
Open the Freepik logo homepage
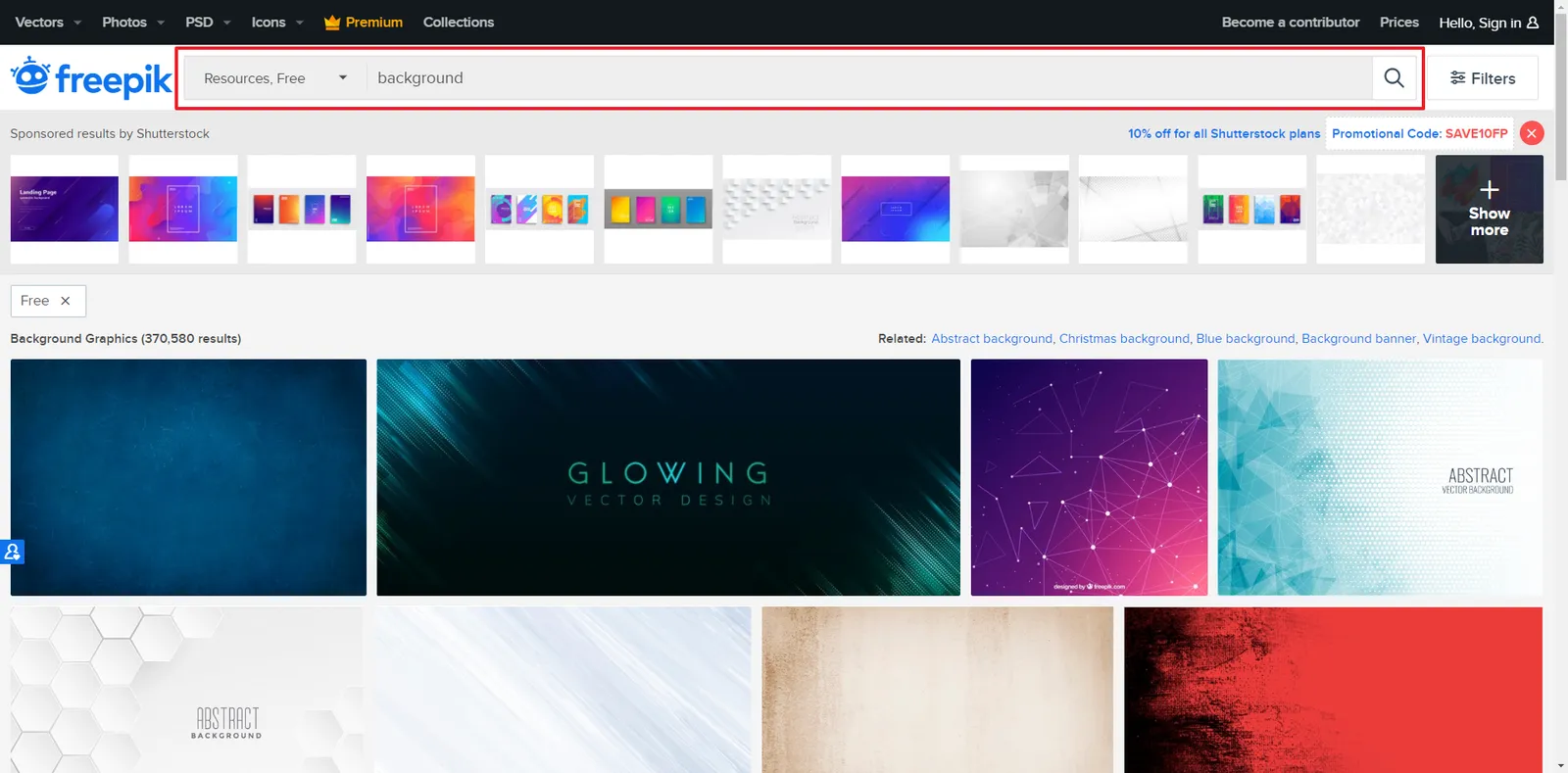[x=91, y=77]
